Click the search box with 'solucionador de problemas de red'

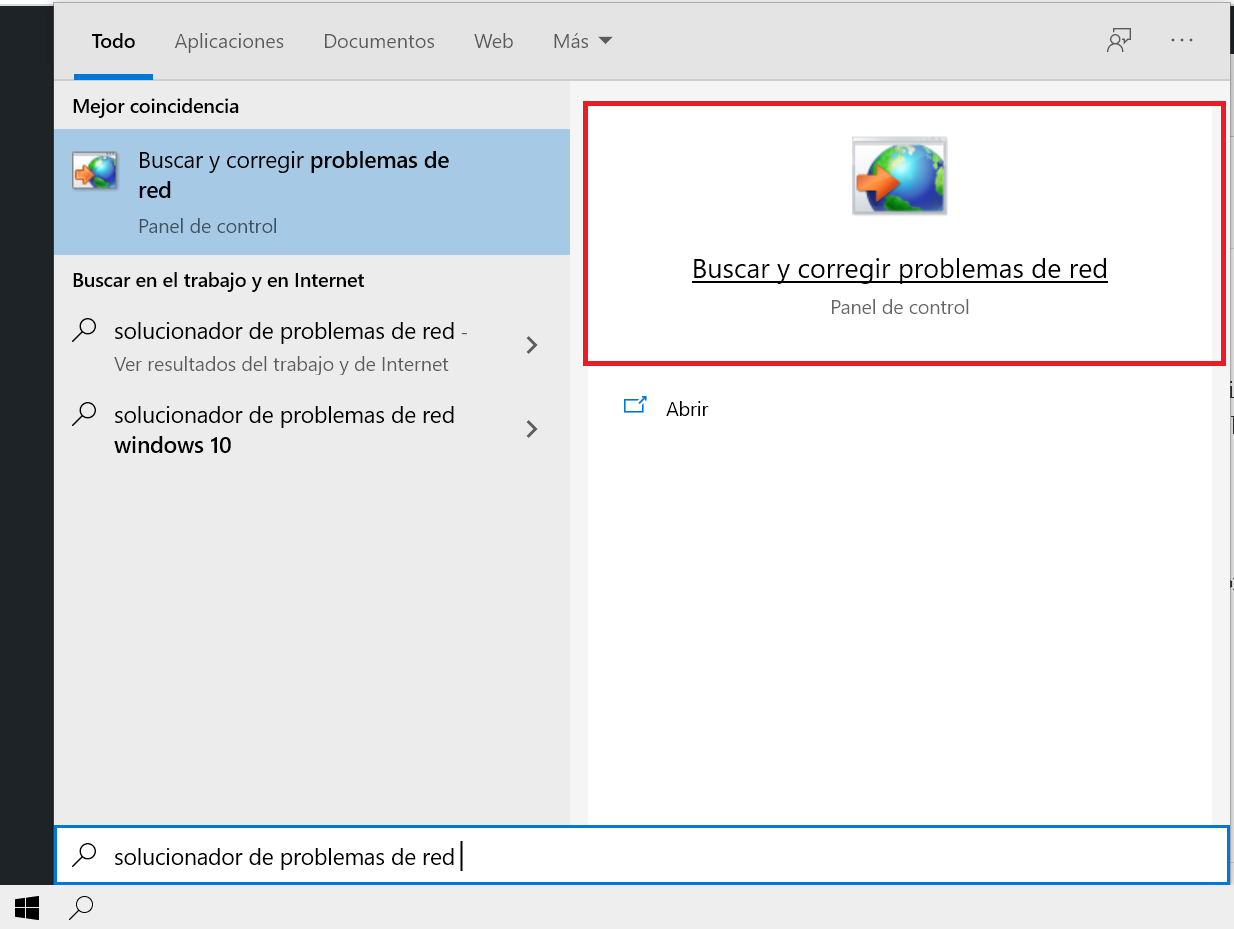pos(641,855)
